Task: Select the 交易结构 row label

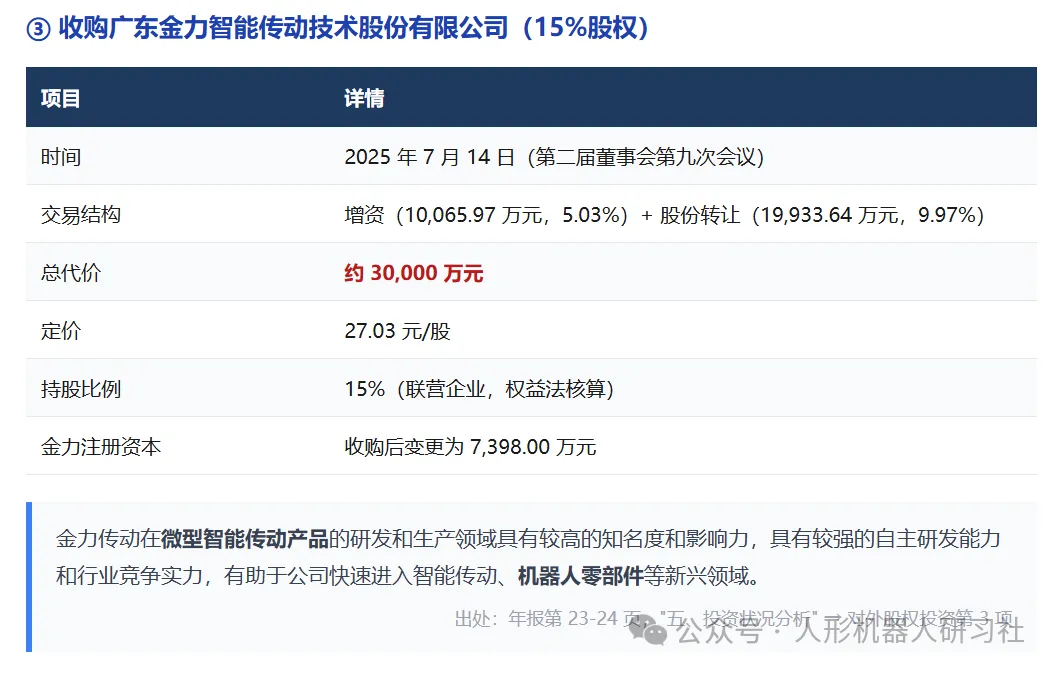Action: [x=81, y=215]
